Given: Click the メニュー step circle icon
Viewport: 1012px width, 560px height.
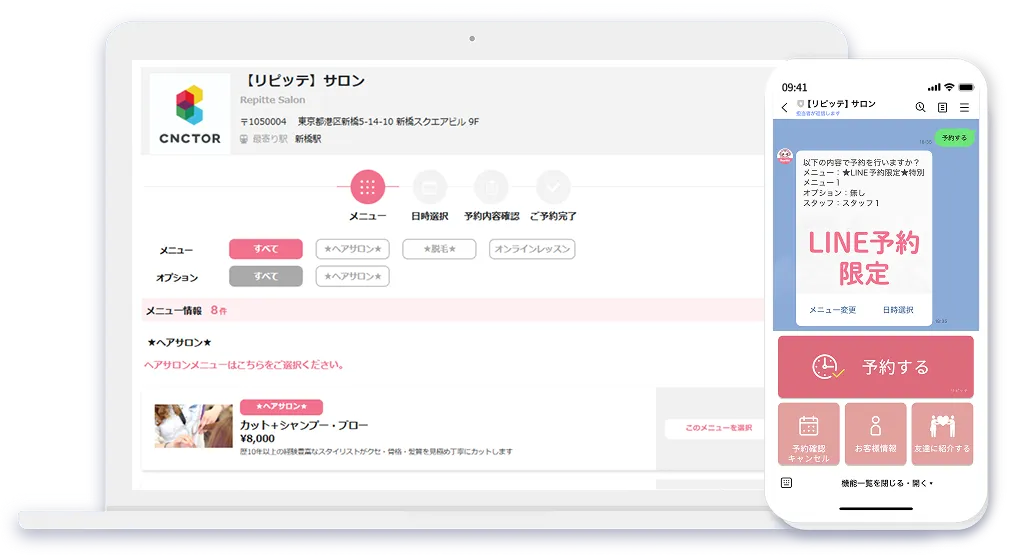Looking at the screenshot, I should (x=367, y=187).
